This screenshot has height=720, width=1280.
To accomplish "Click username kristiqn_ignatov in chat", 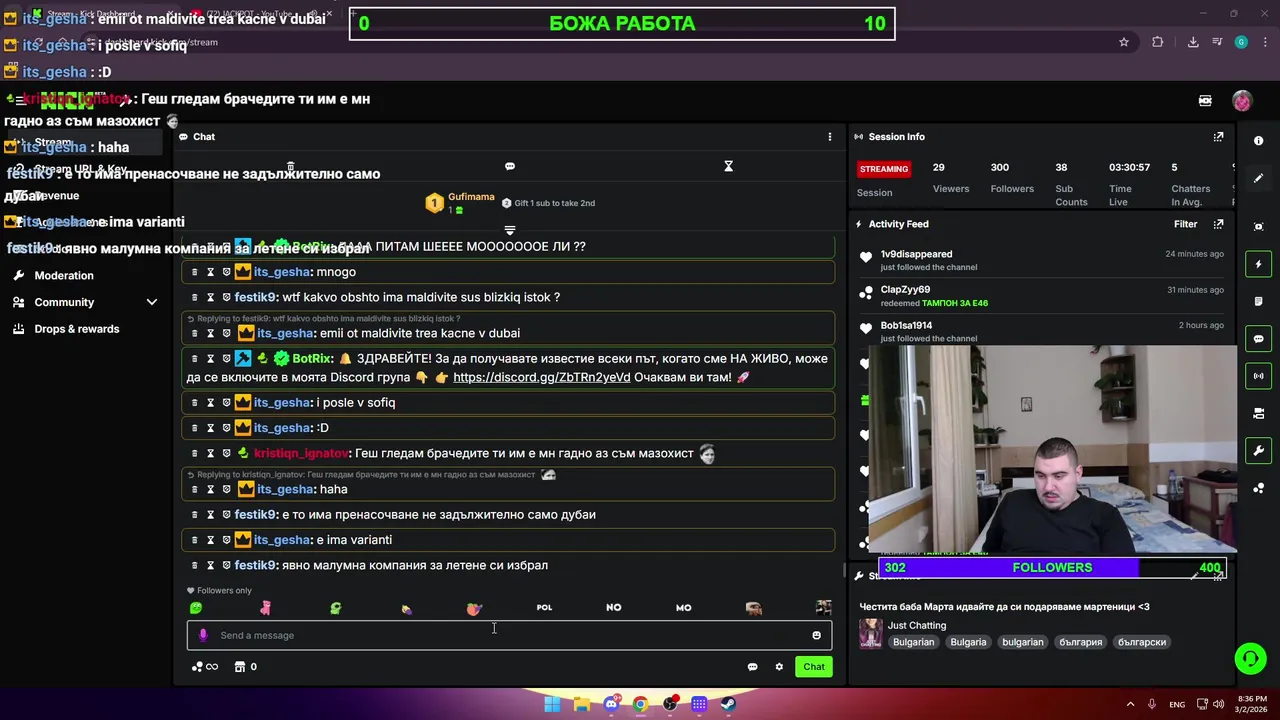I will 301,453.
